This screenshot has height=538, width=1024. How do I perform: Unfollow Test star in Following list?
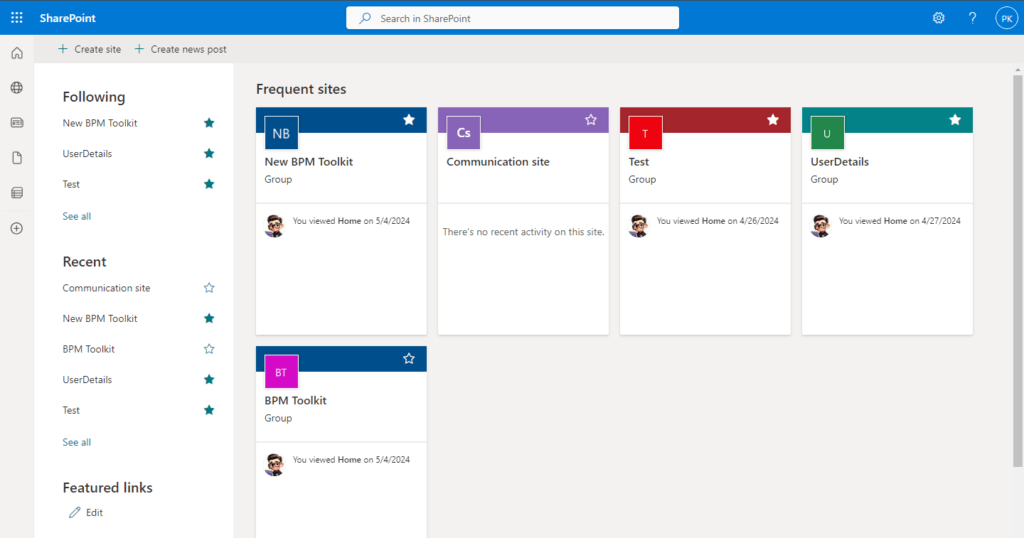coord(209,184)
